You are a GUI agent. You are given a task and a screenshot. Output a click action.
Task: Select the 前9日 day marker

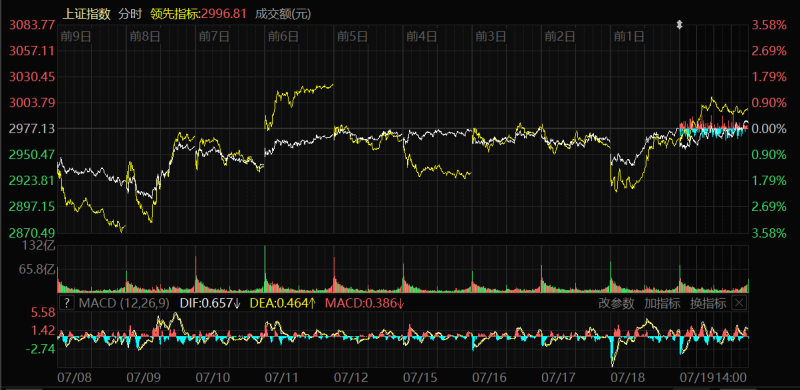coord(76,36)
